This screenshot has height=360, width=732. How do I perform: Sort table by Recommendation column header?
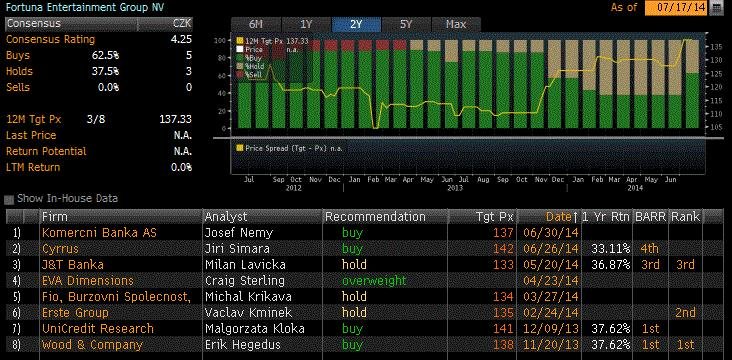(x=385, y=217)
